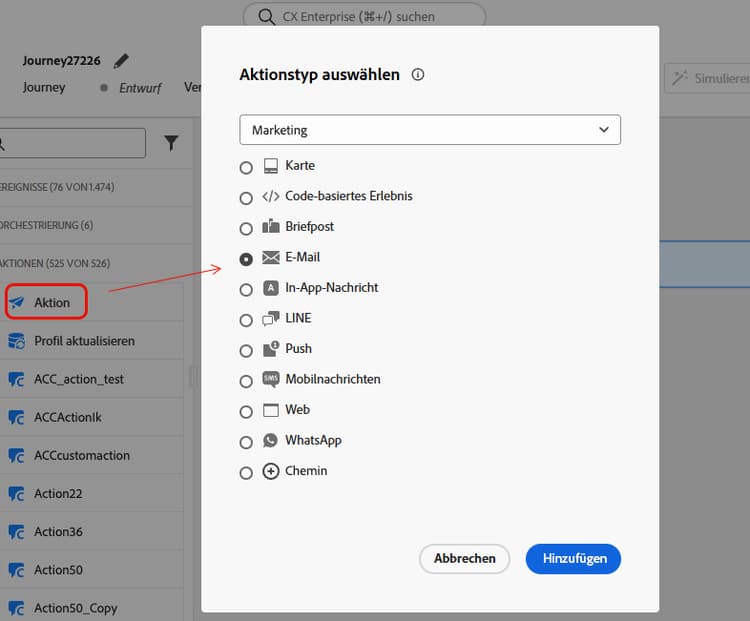Screen dimensions: 750x621
Task: Click the left palette search input
Action: [x=72, y=143]
